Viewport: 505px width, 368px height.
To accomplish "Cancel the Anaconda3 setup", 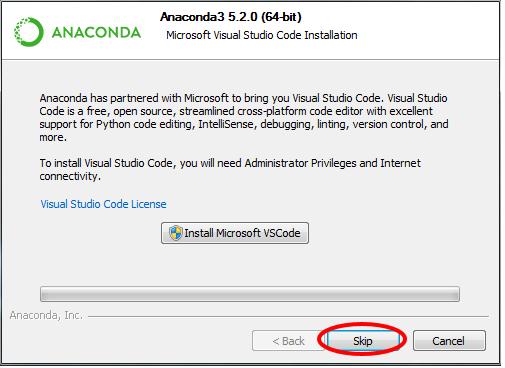I will pos(449,341).
